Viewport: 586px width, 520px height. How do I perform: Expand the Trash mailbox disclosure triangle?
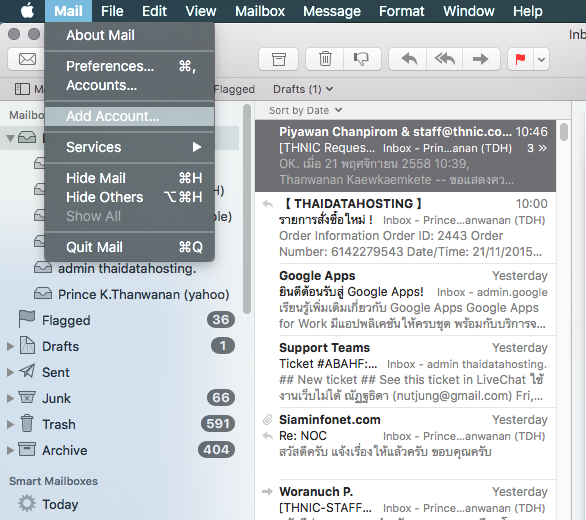(10, 424)
